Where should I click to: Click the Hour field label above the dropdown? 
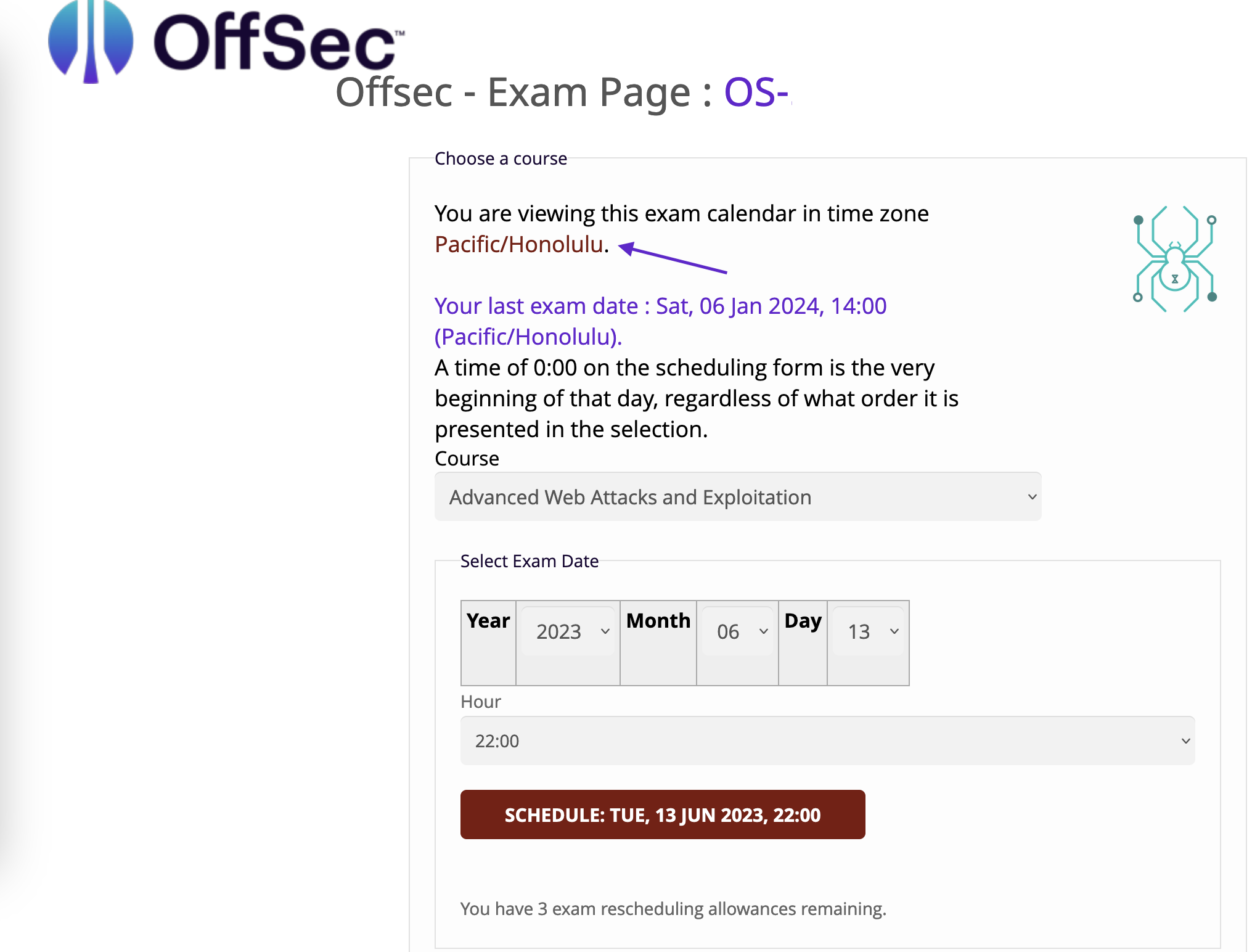(480, 702)
